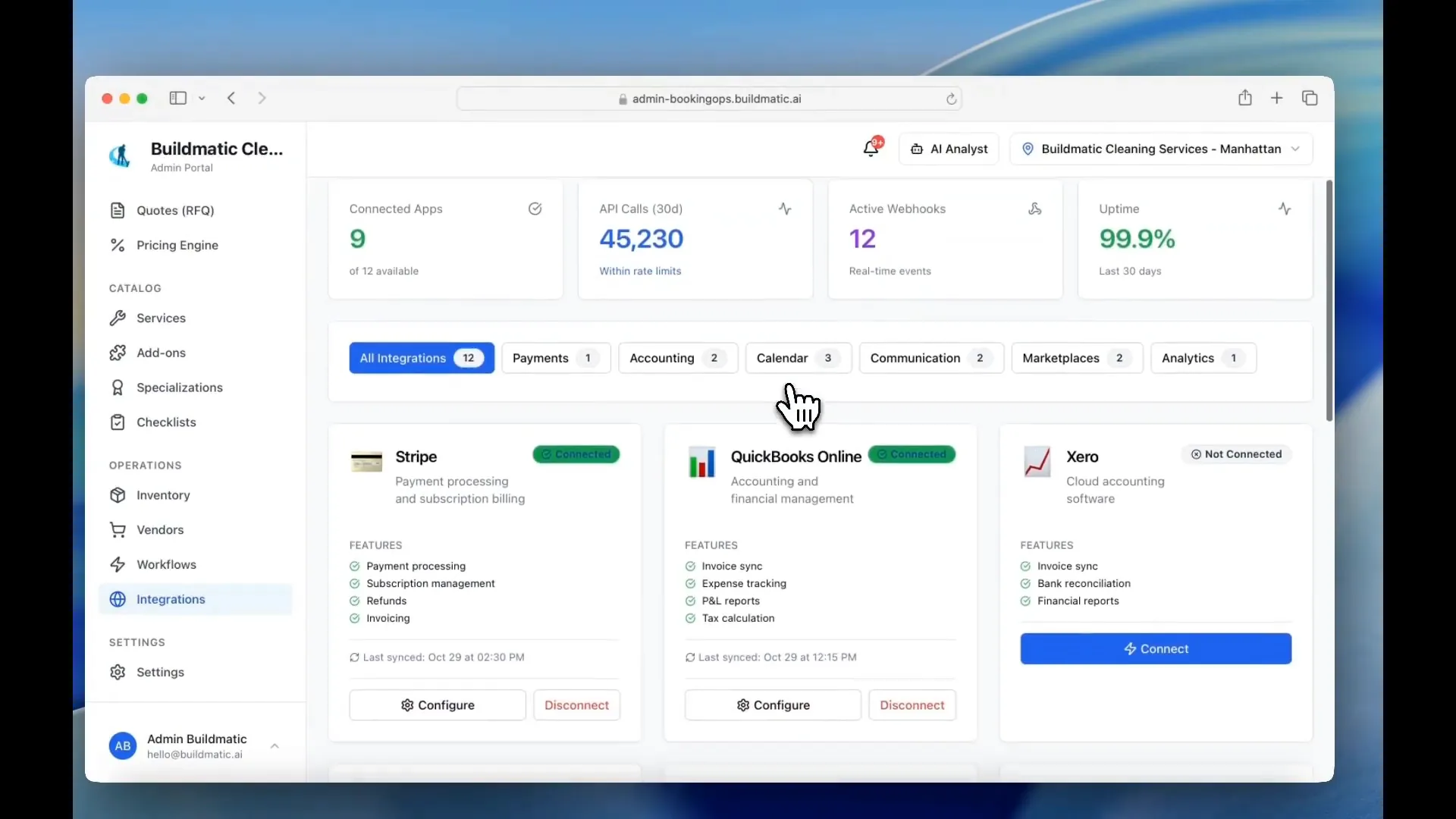Viewport: 1456px width, 819px height.
Task: Connect the Xero integration
Action: click(x=1156, y=649)
